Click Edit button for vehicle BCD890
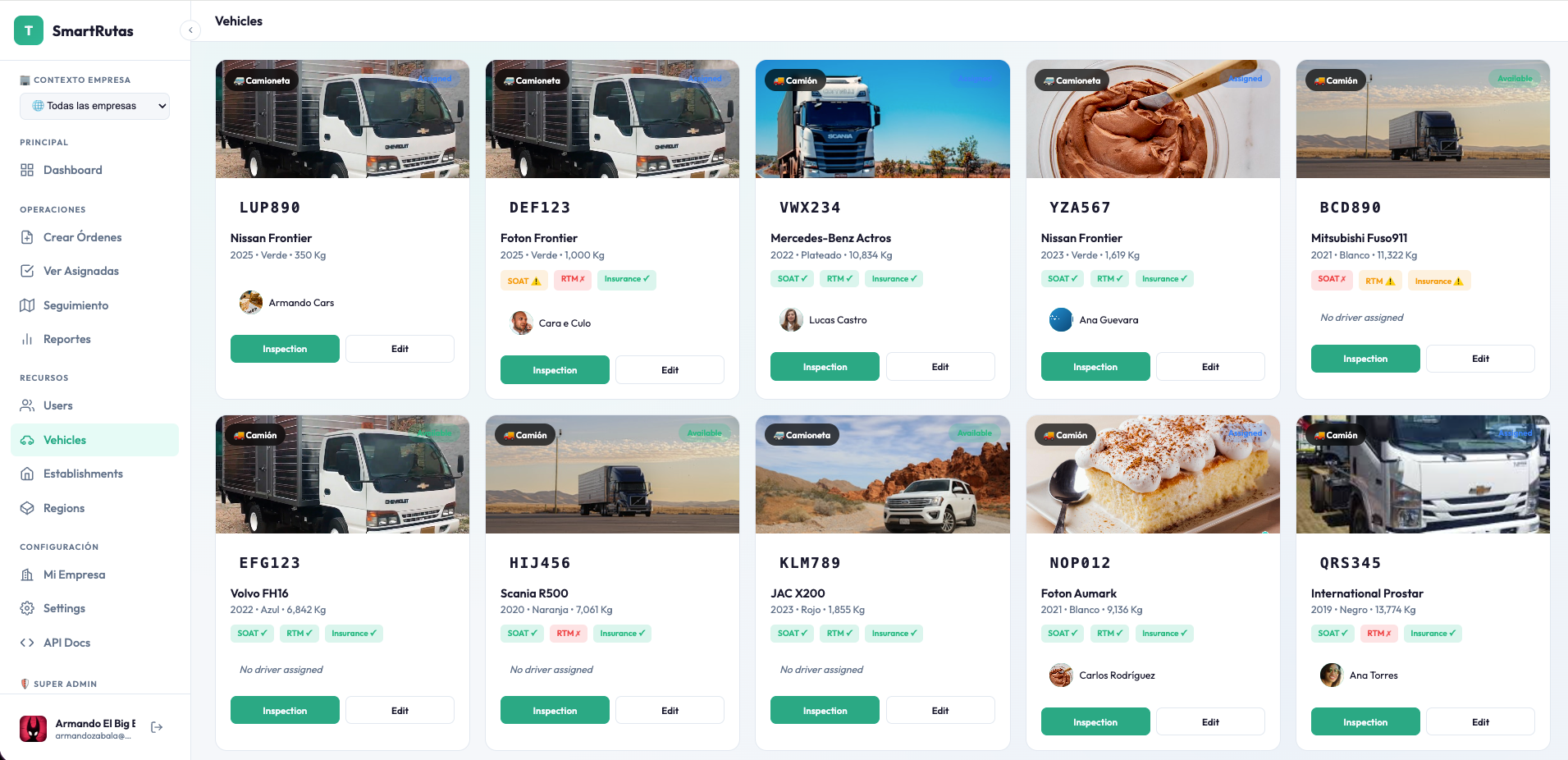 click(1480, 359)
